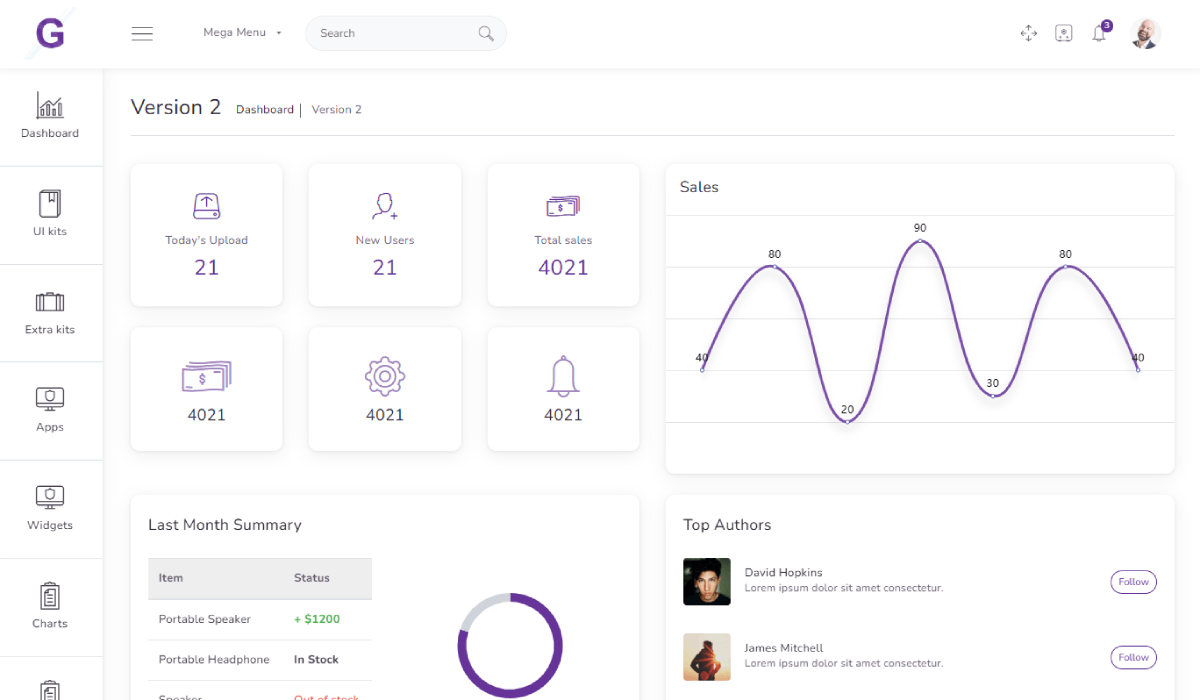Select the New Users value 21
The width and height of the screenshot is (1200, 700).
(385, 267)
